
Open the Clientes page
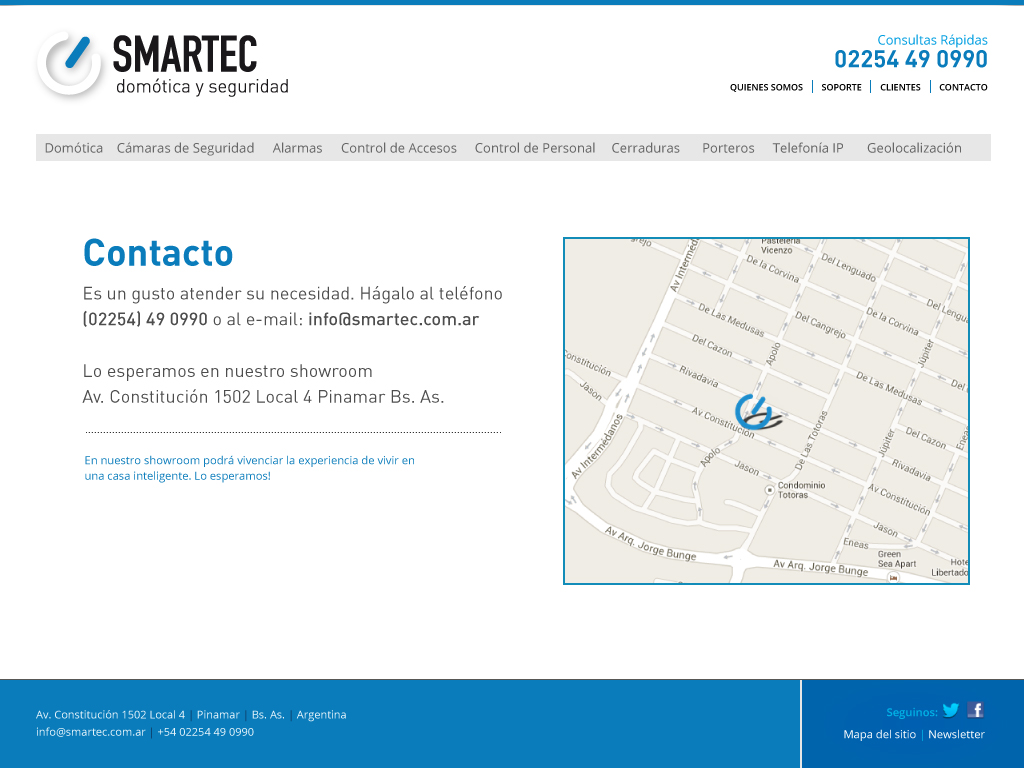pos(900,87)
